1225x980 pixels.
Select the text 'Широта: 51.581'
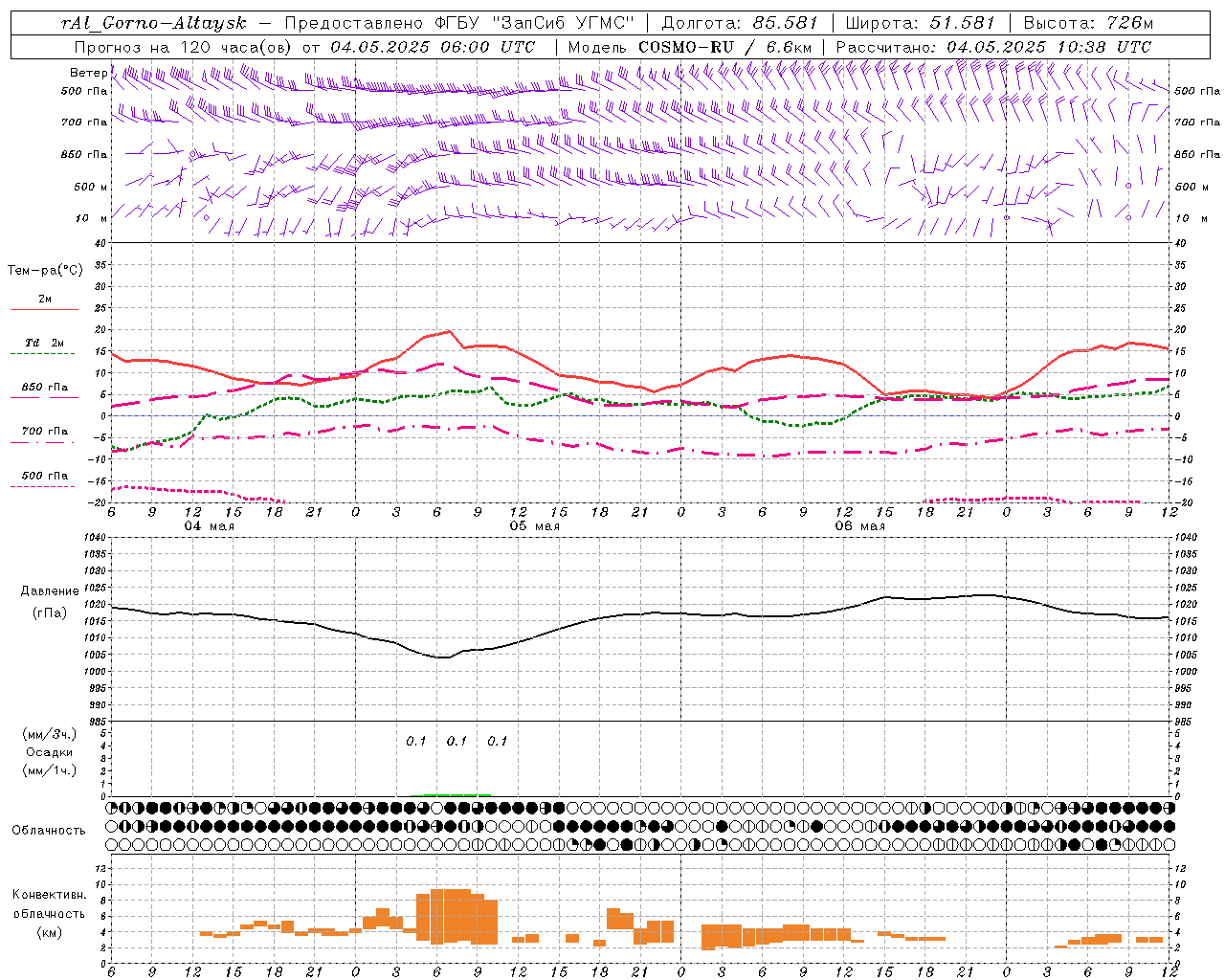click(x=920, y=23)
